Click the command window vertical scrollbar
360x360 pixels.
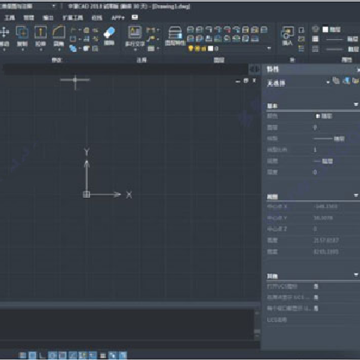click(257, 324)
